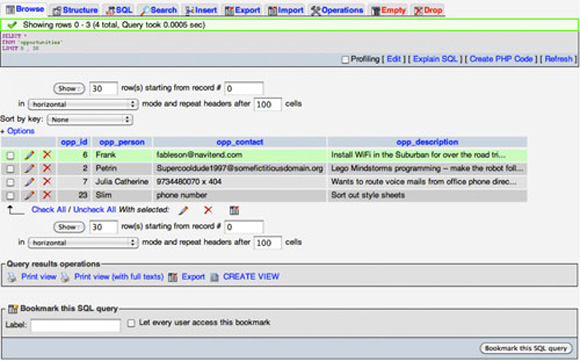Open the Search tab
Screen dimensions: 580x361
[159, 10]
